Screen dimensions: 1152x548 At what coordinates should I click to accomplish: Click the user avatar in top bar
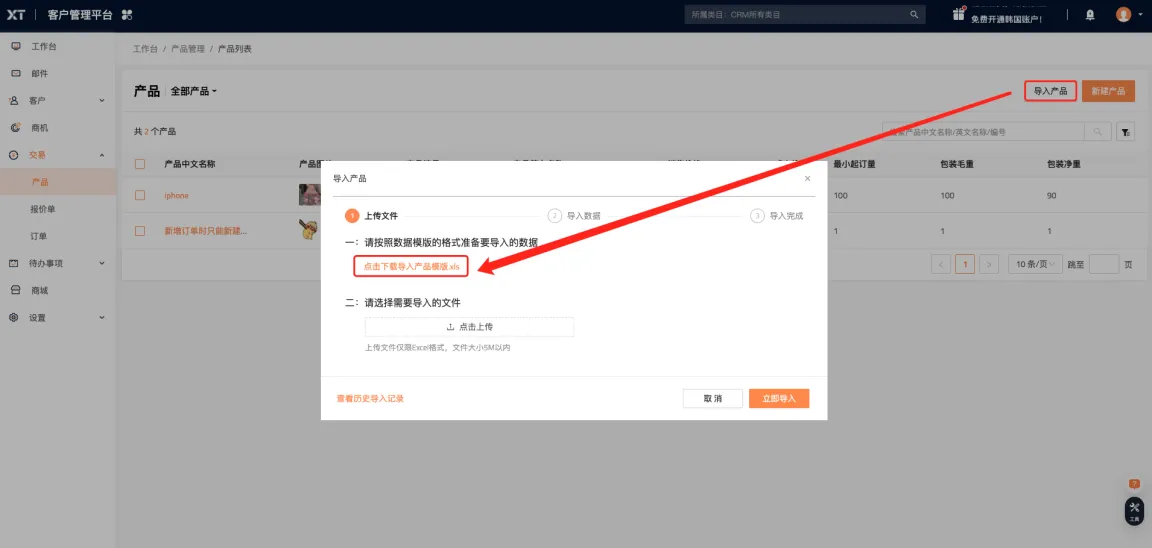point(1123,15)
